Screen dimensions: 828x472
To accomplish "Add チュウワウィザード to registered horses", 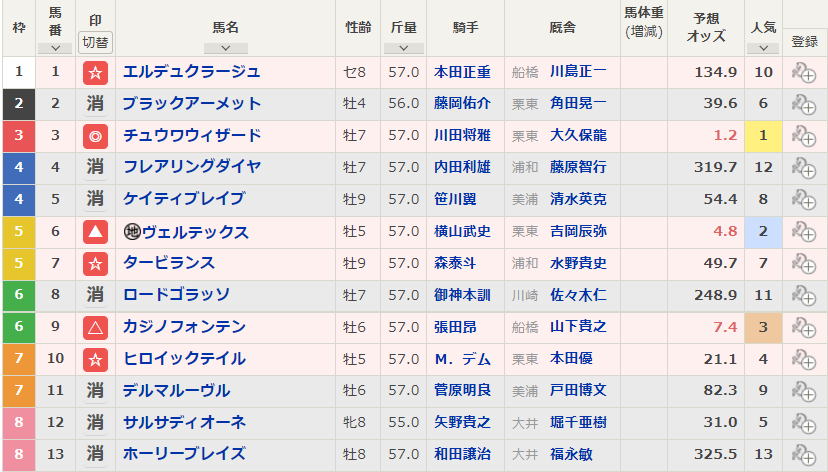I will click(x=804, y=136).
